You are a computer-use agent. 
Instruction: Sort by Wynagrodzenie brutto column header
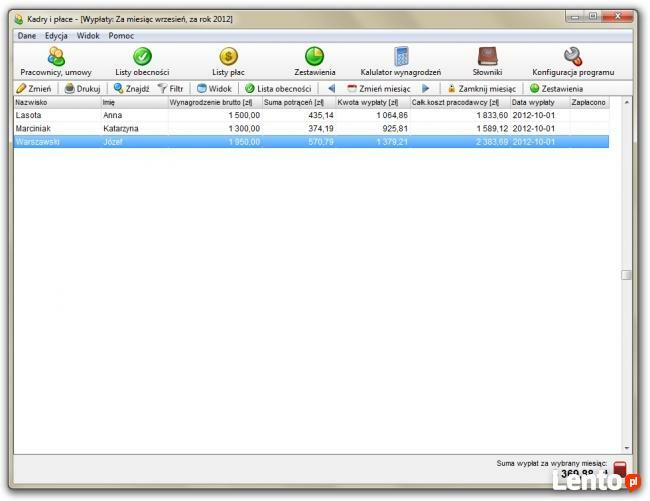pyautogui.click(x=214, y=102)
